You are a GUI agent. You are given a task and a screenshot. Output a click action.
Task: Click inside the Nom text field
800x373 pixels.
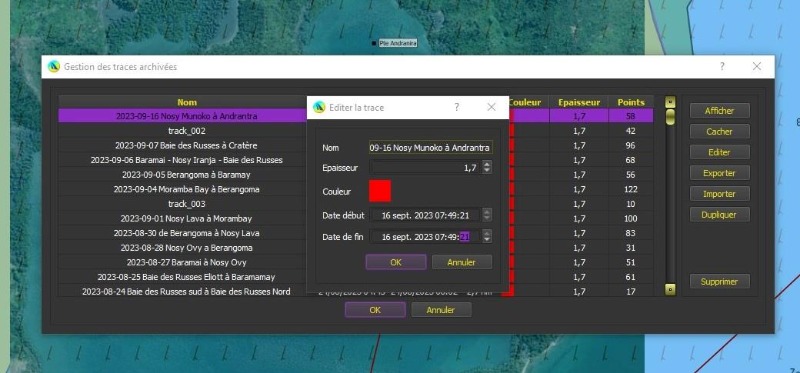coord(431,147)
